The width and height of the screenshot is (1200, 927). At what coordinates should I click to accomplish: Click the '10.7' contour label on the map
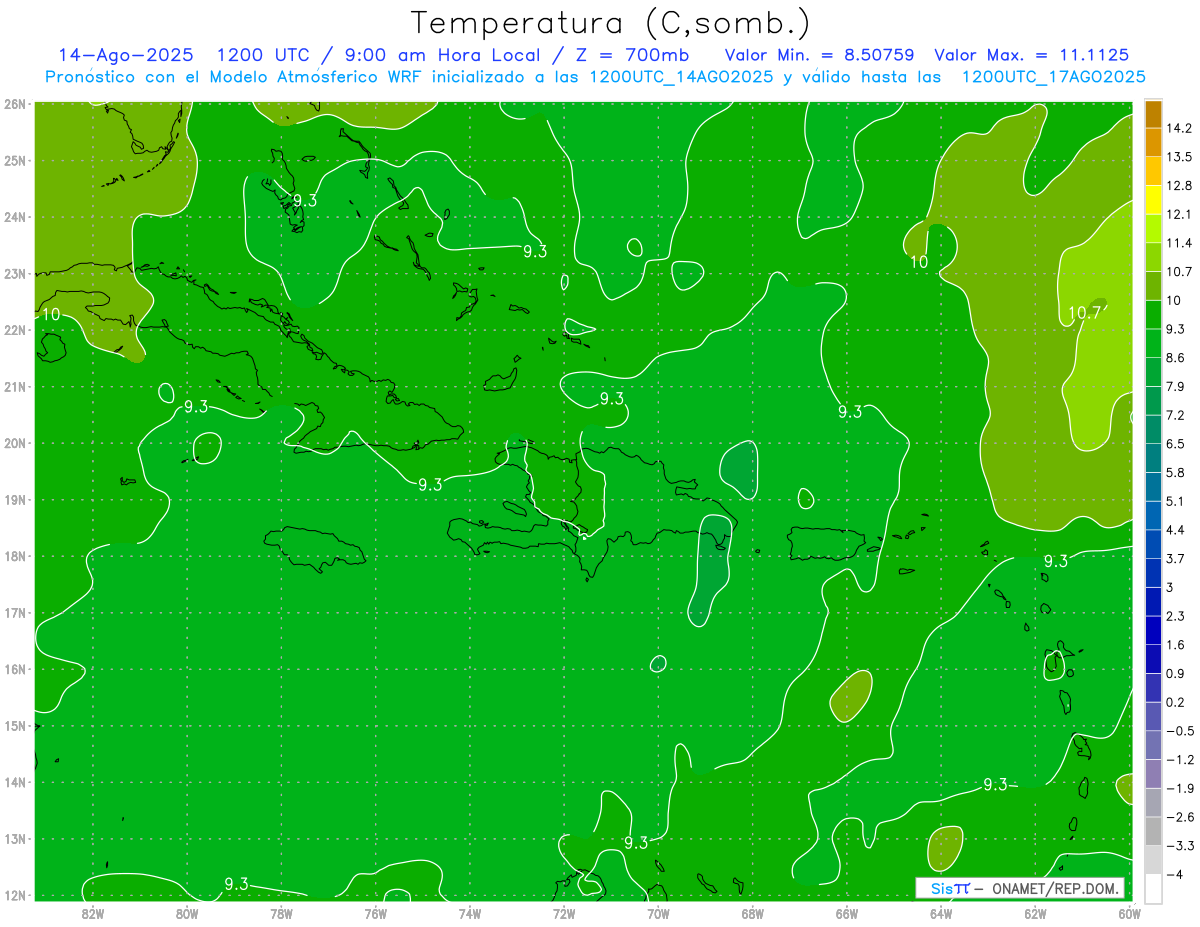click(x=1084, y=313)
